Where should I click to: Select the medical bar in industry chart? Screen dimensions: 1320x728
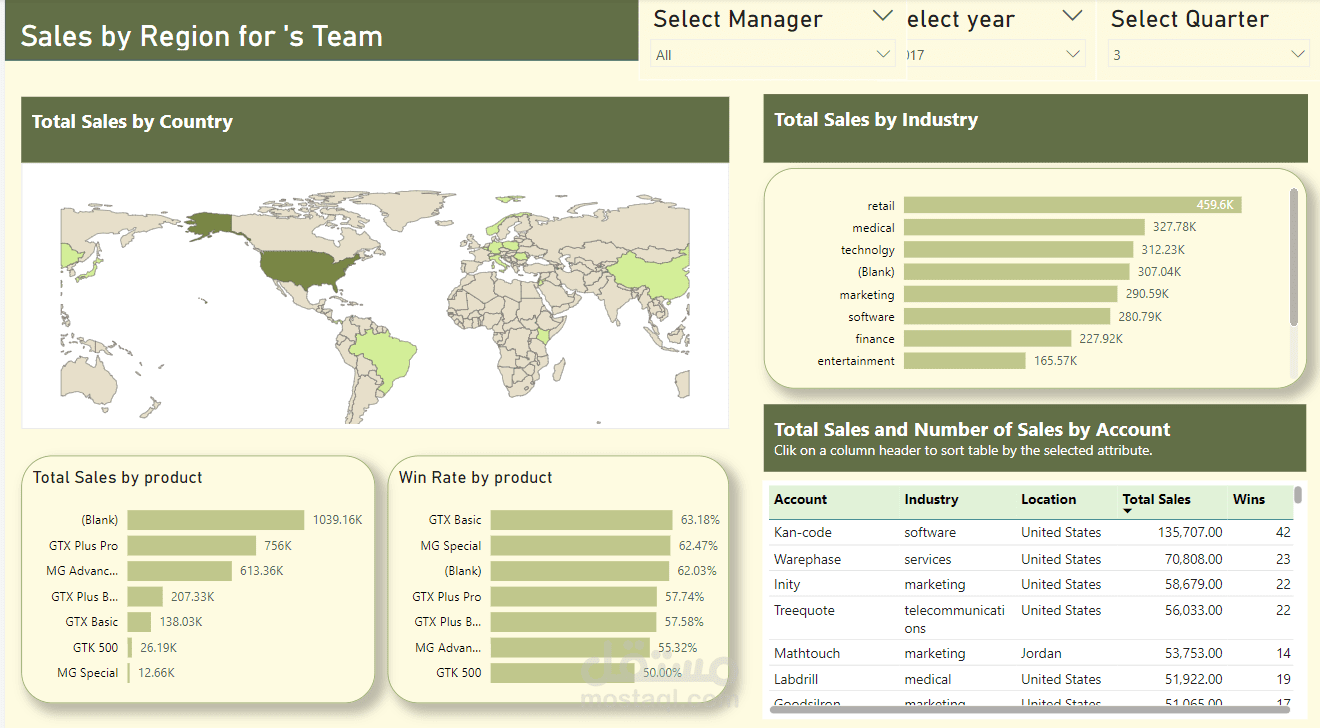point(1024,227)
